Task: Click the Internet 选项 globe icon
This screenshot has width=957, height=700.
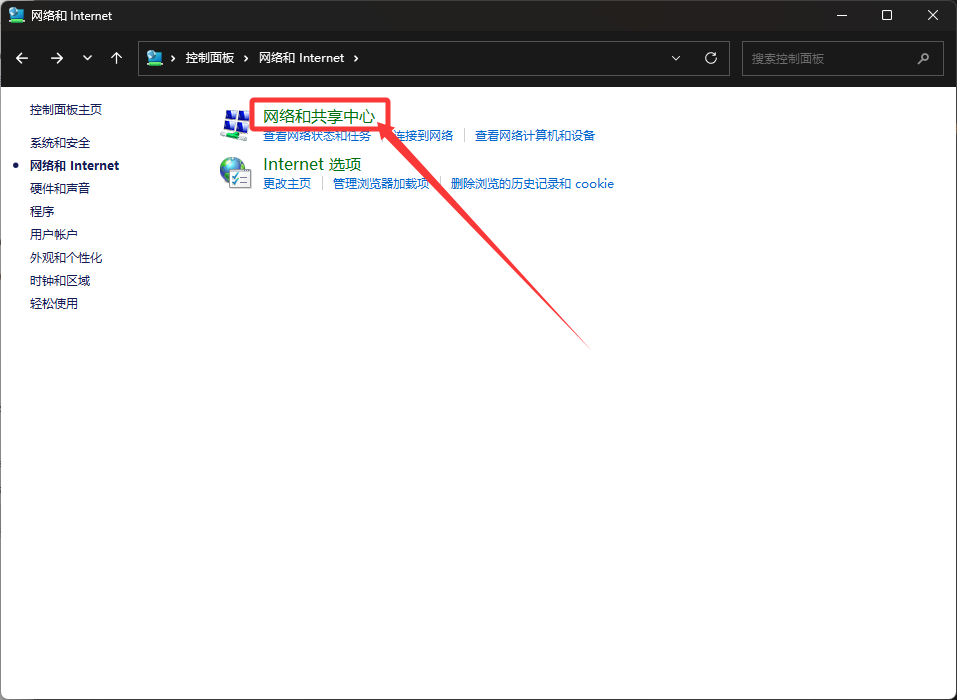Action: click(x=235, y=172)
